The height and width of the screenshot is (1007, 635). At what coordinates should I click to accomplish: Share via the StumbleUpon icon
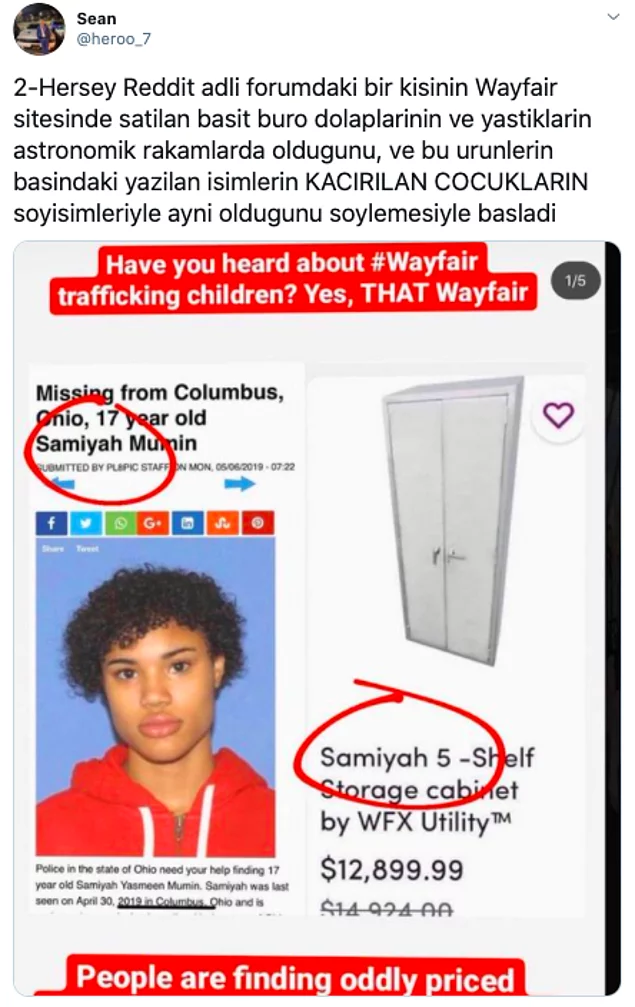point(222,523)
